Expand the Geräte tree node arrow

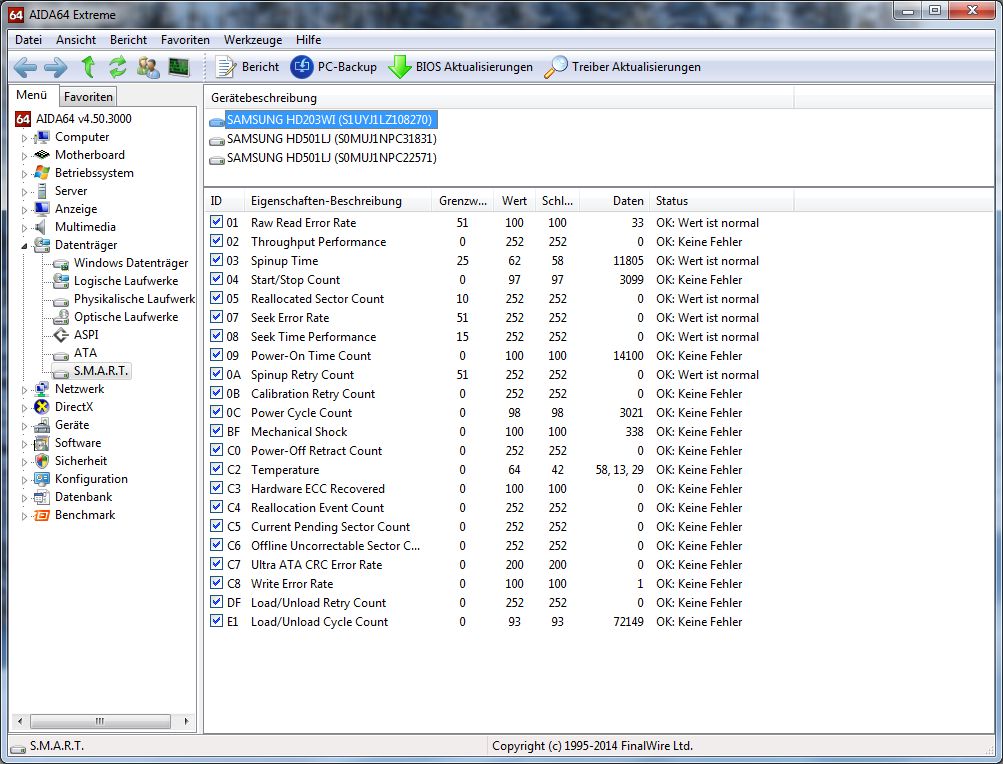coord(24,425)
